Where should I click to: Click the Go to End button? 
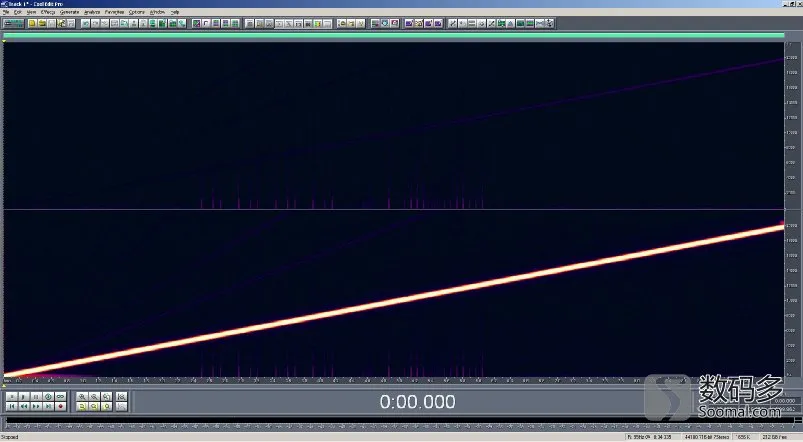48,406
